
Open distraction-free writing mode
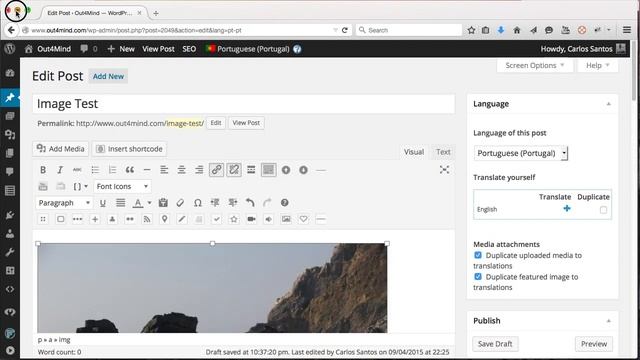coord(444,170)
